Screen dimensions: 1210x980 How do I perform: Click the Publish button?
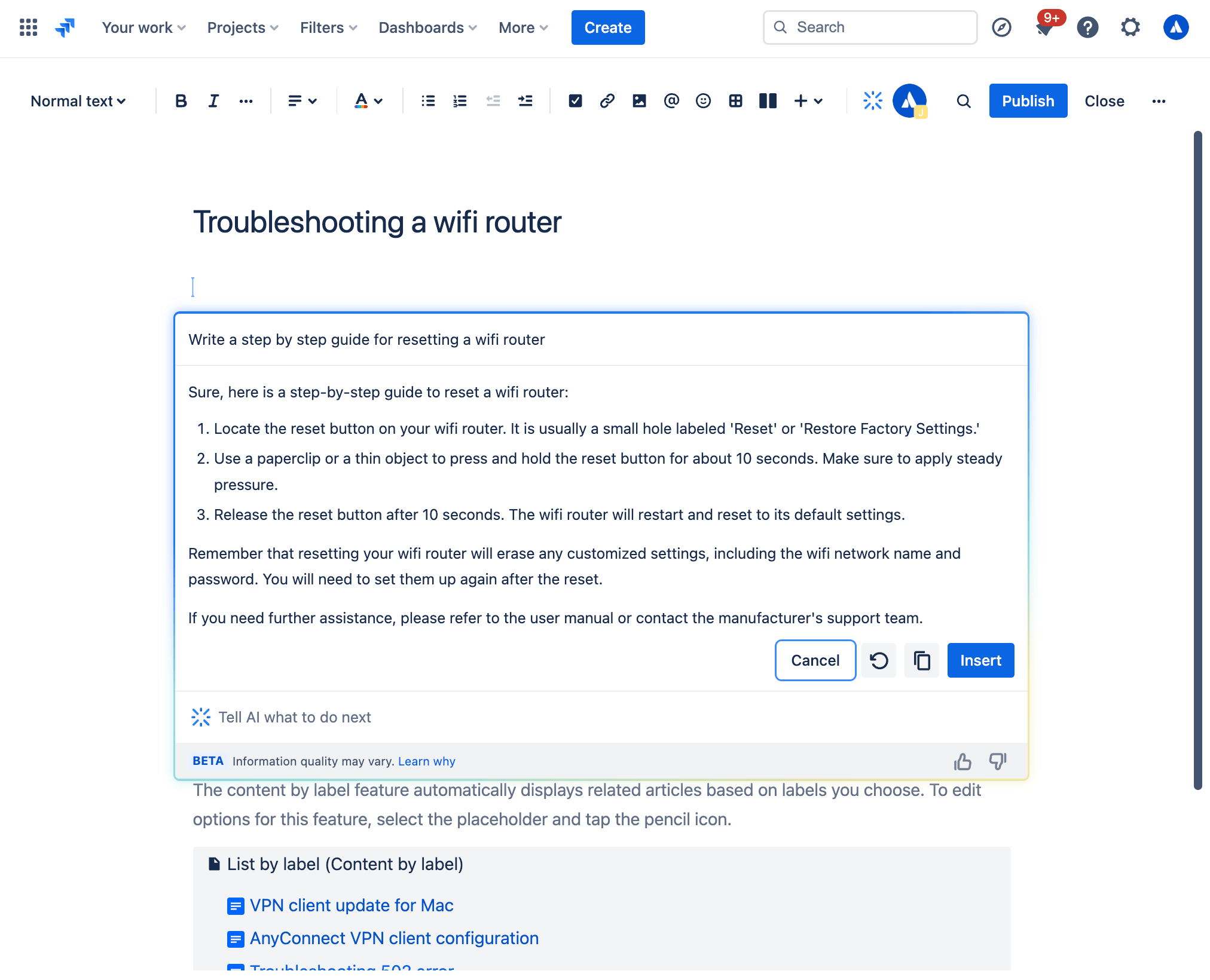coord(1027,100)
